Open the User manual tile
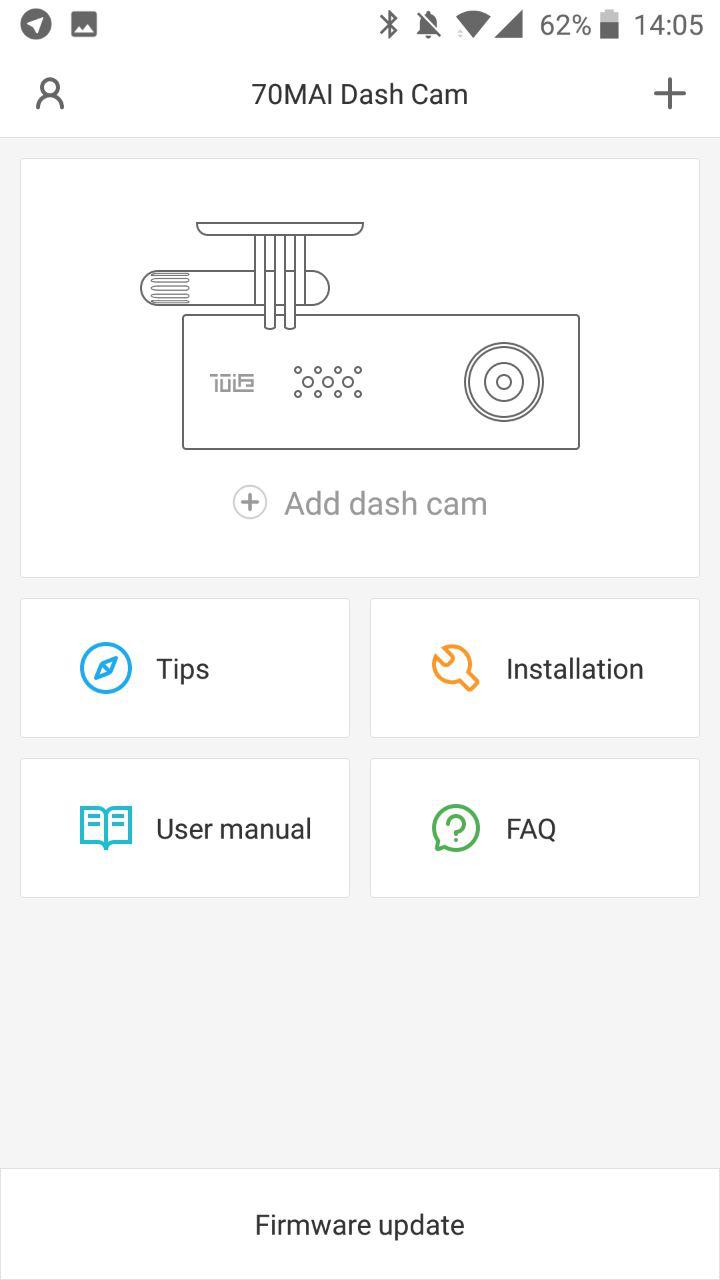This screenshot has height=1280, width=720. [x=185, y=828]
